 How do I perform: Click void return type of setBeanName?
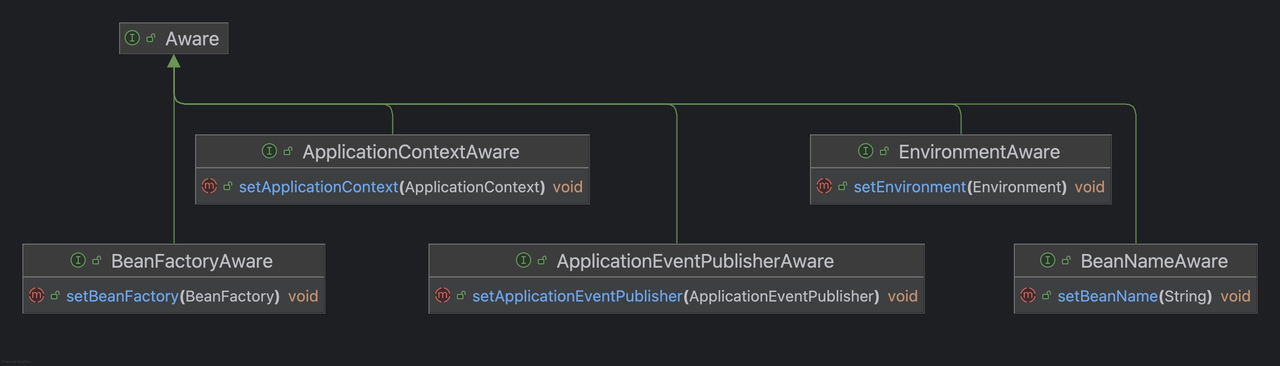coord(1236,296)
